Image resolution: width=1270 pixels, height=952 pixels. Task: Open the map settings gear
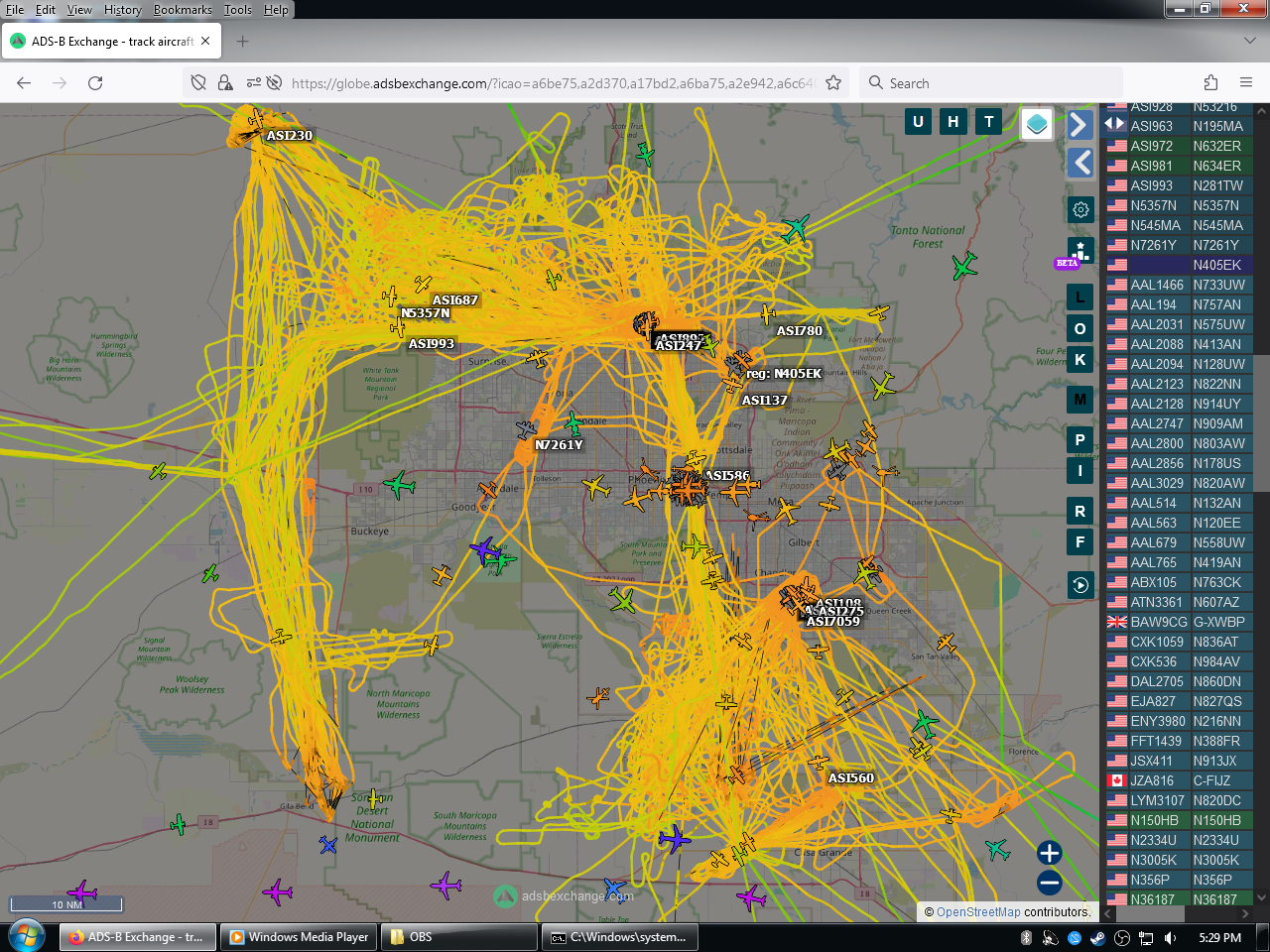point(1080,209)
